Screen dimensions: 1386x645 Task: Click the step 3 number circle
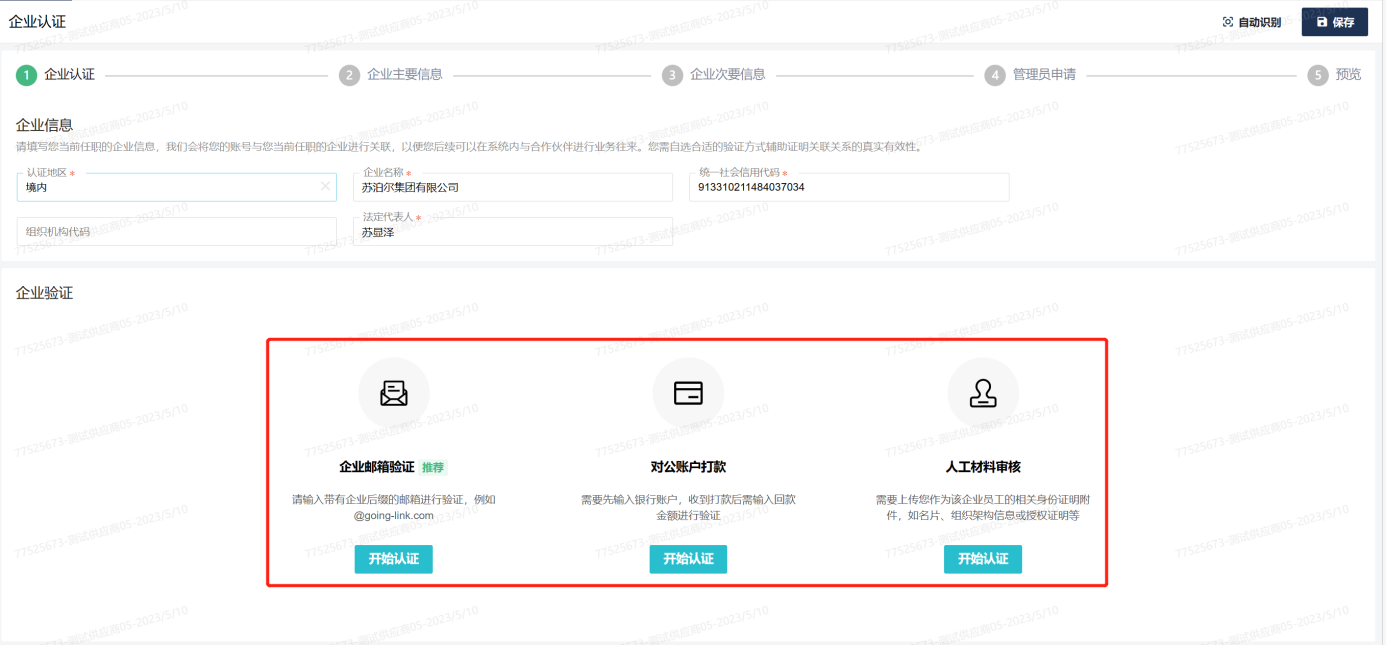click(672, 75)
